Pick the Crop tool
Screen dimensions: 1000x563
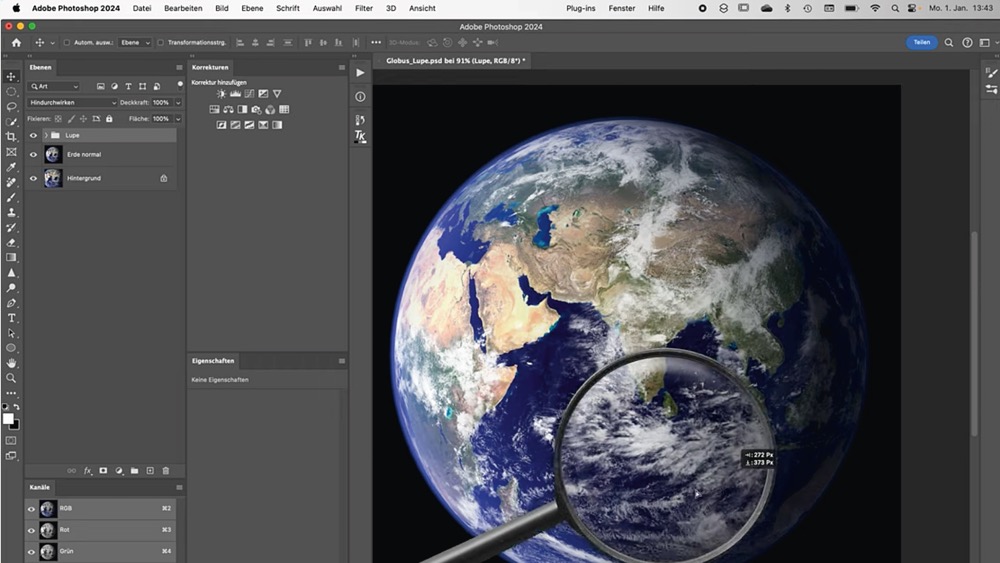[x=12, y=136]
